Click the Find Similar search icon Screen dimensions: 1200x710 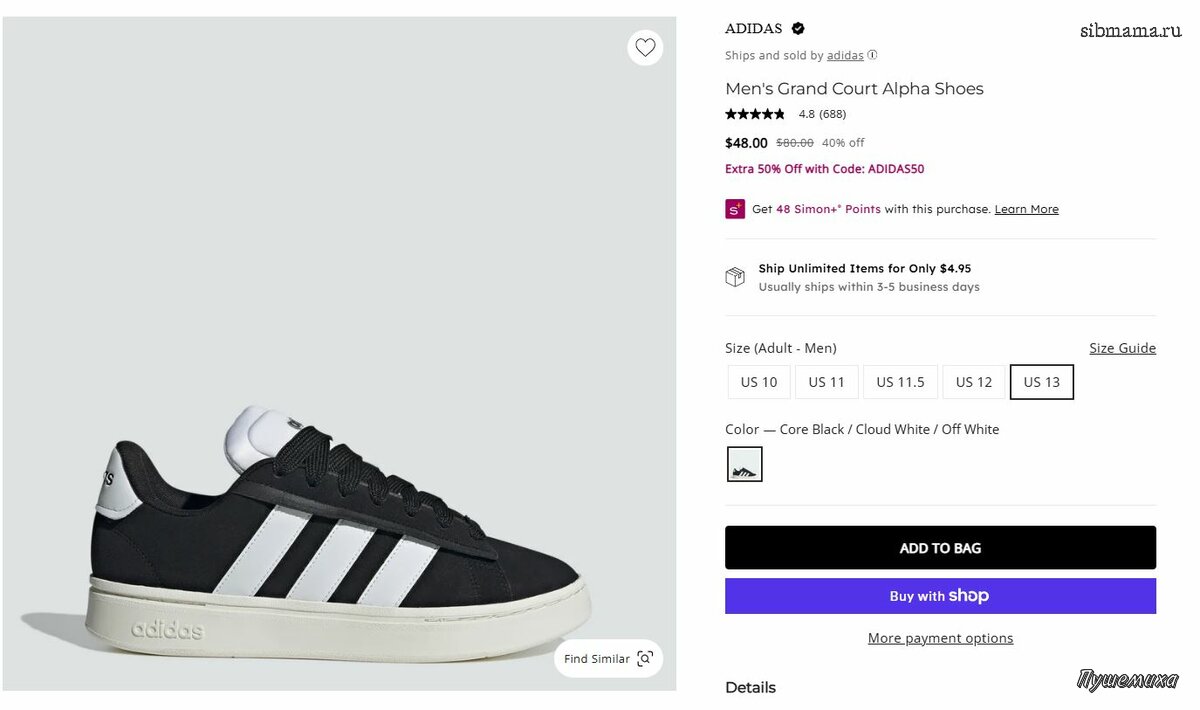(645, 659)
